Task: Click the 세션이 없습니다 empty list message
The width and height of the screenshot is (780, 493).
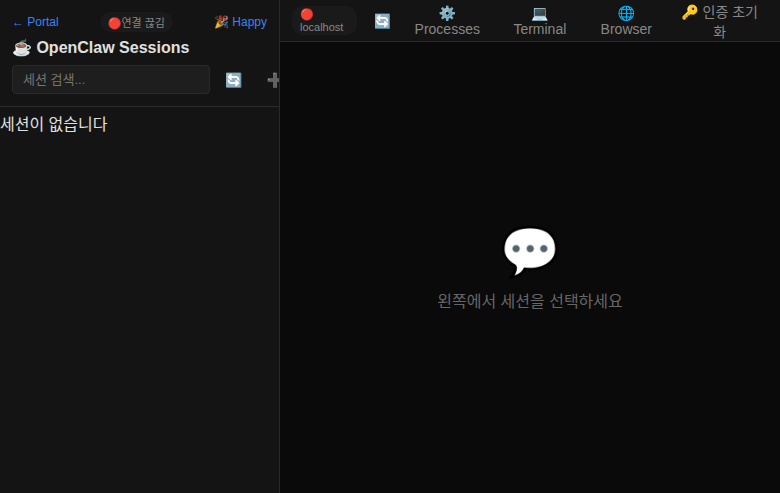Action: pos(54,124)
